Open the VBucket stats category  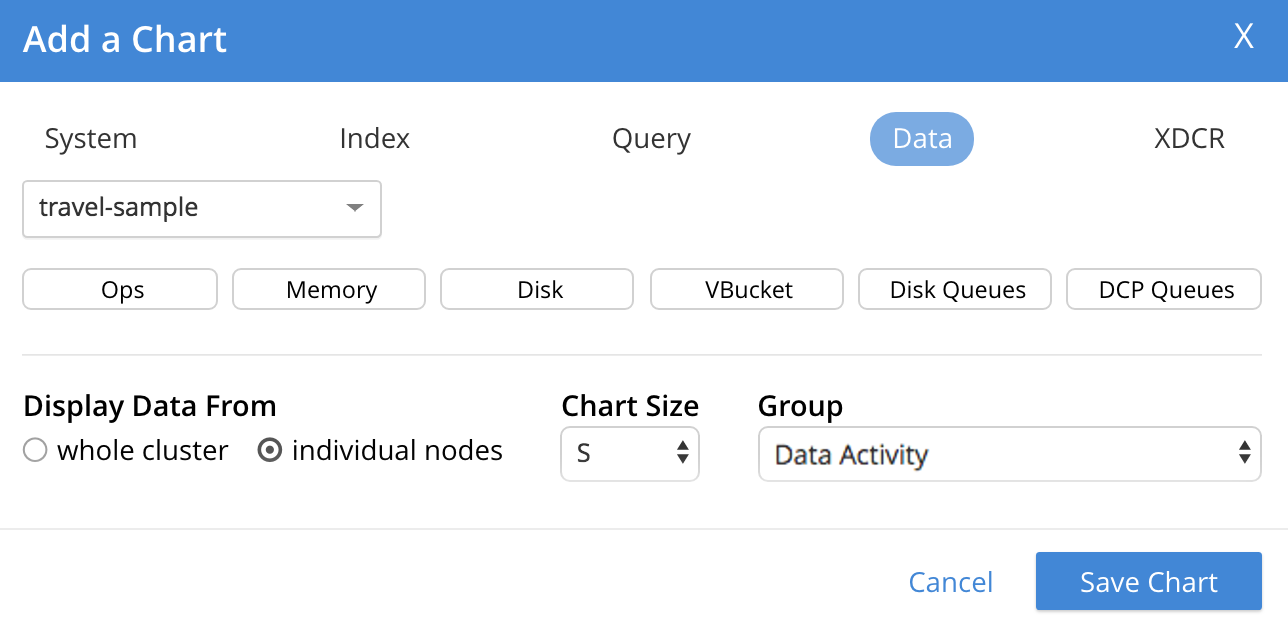(x=747, y=290)
